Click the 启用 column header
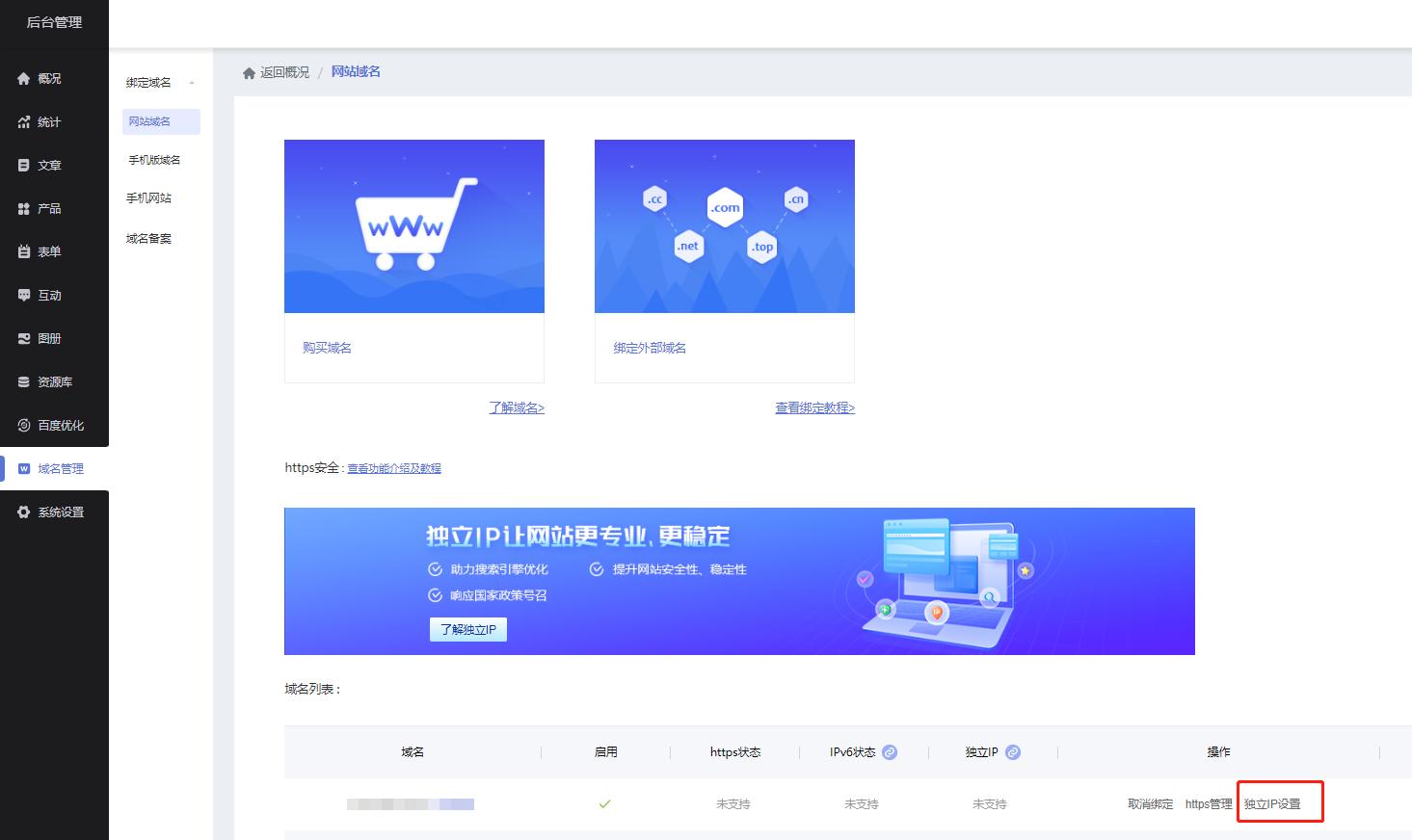The image size is (1412, 840). pyautogui.click(x=606, y=752)
